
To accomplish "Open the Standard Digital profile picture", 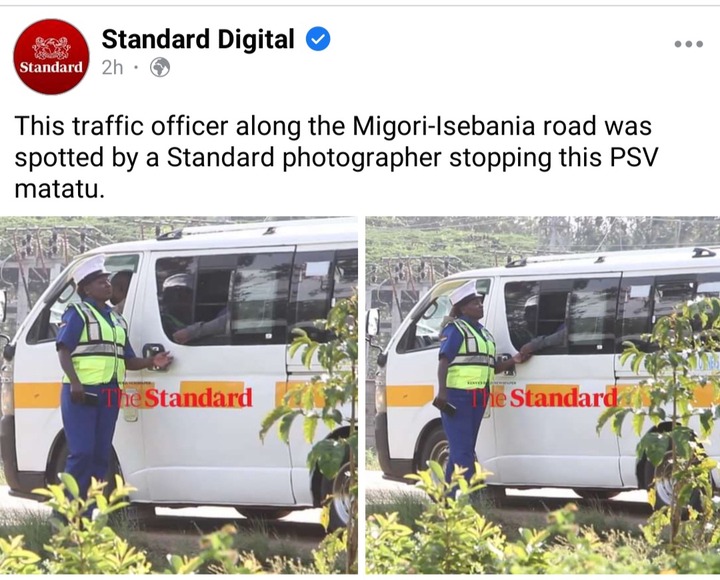I will tap(51, 57).
